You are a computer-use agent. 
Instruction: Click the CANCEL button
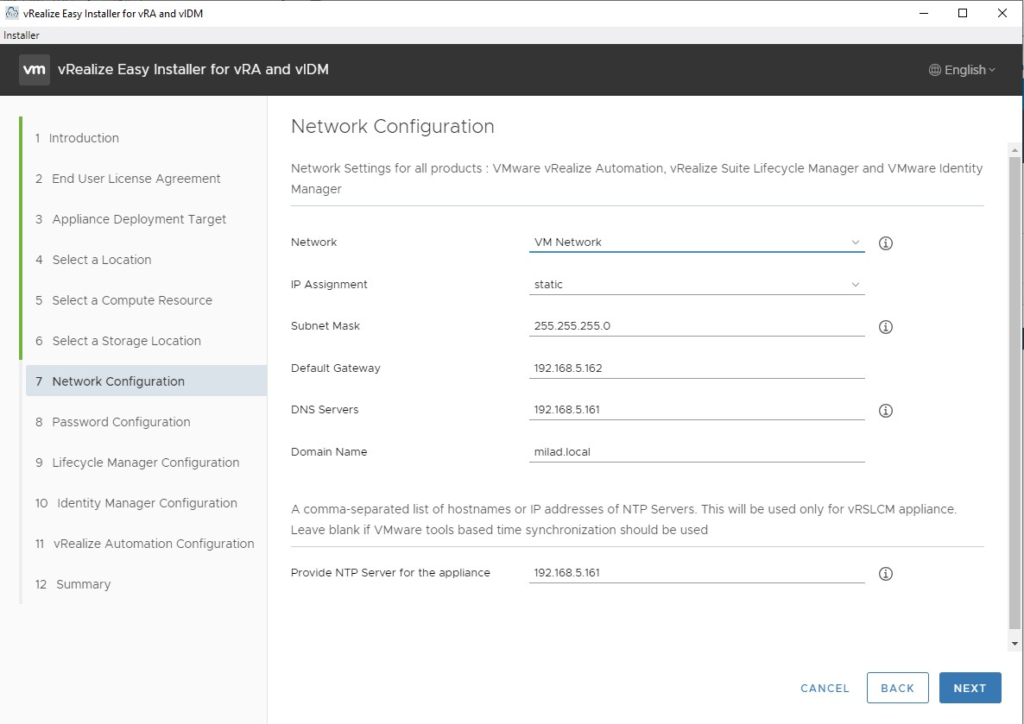coord(825,688)
